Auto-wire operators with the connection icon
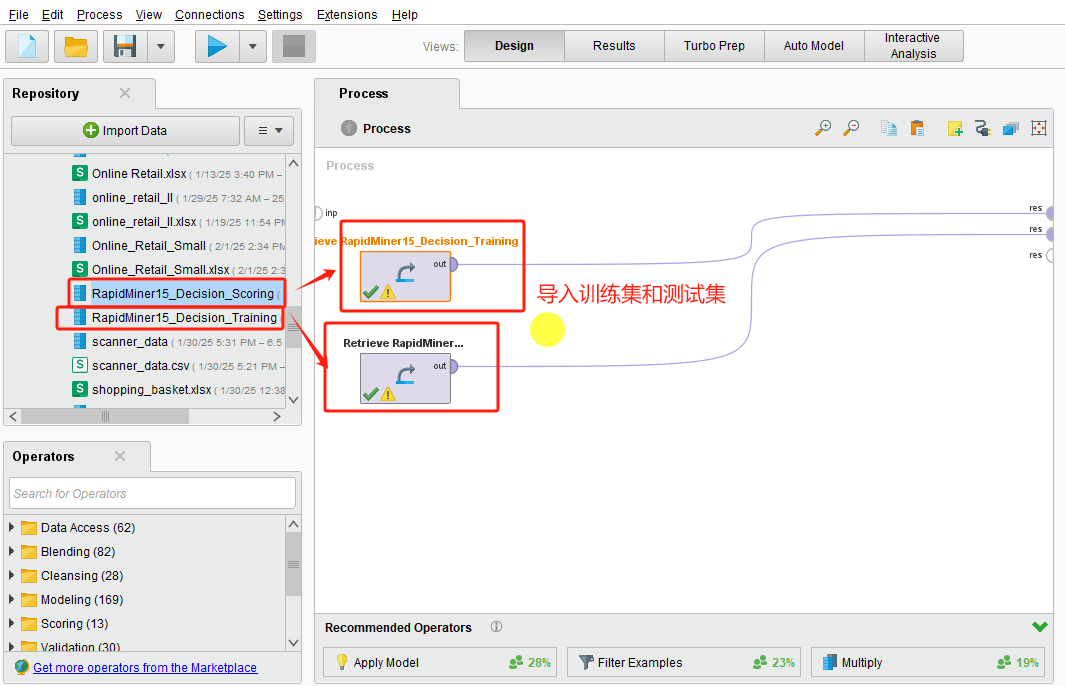 (x=982, y=128)
